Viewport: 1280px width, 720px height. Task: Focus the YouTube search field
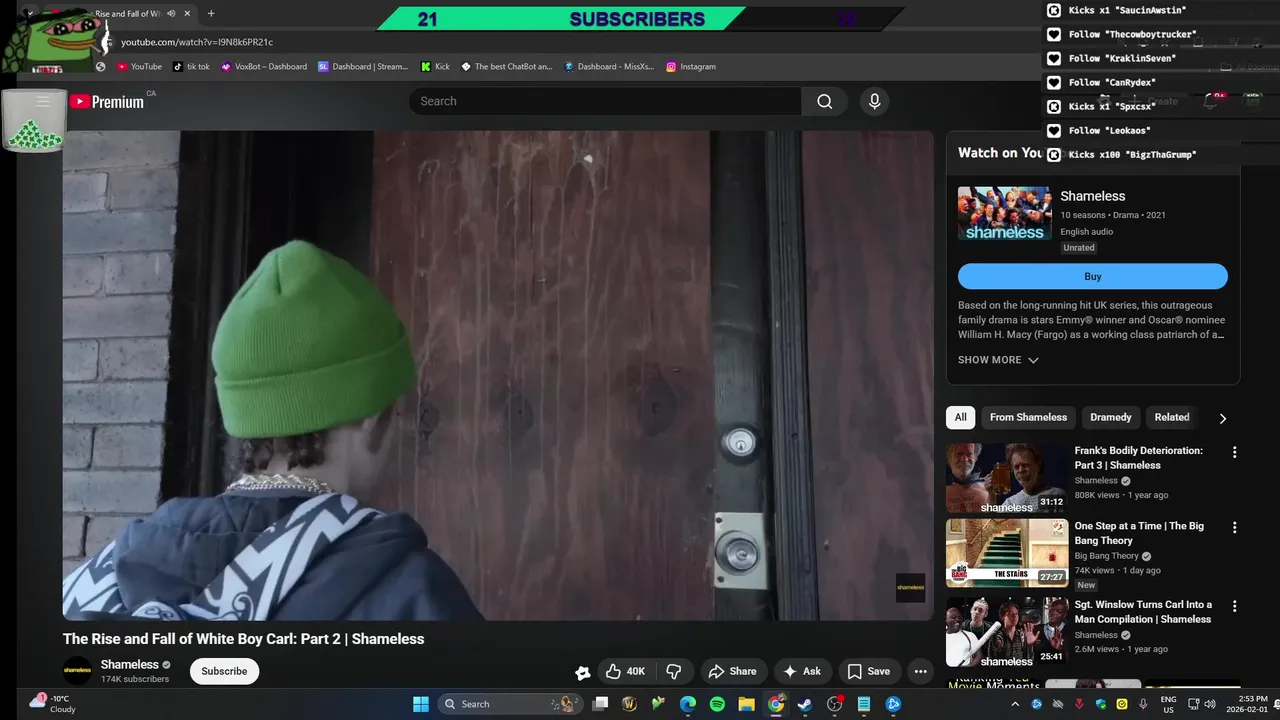coord(605,101)
